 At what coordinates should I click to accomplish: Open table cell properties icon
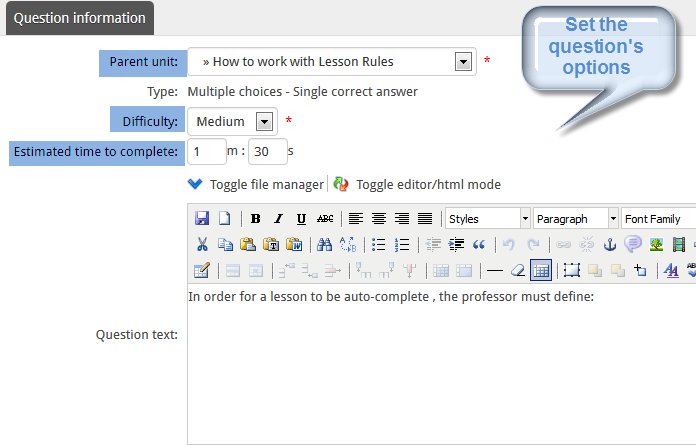256,270
